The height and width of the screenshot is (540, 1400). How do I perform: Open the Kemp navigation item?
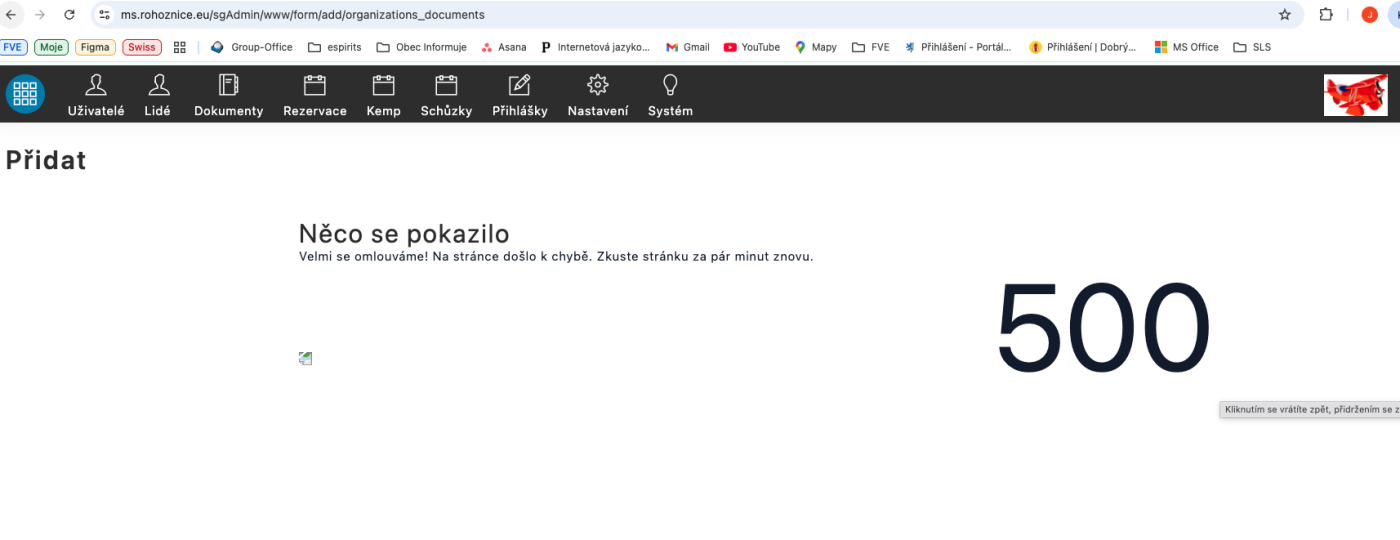pos(383,86)
